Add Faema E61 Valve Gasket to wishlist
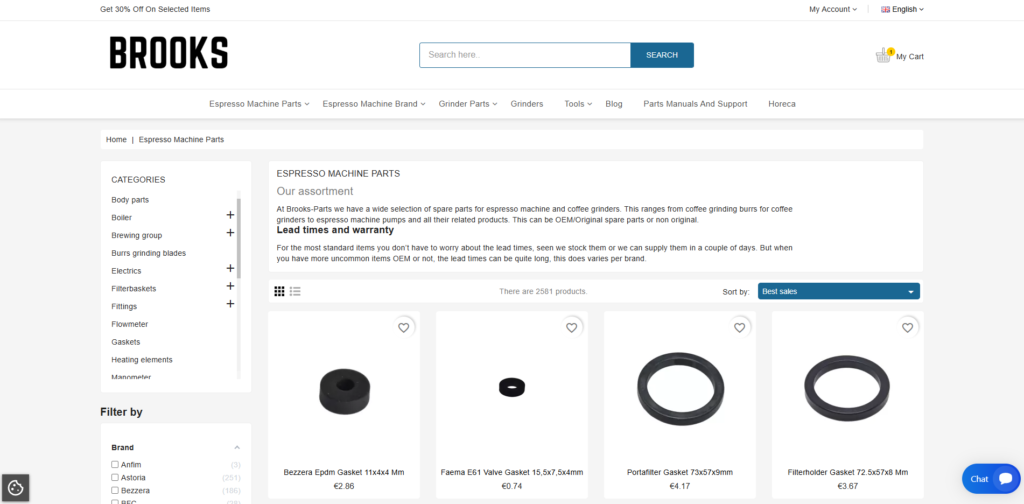Screen dimensions: 1024x504 571,328
